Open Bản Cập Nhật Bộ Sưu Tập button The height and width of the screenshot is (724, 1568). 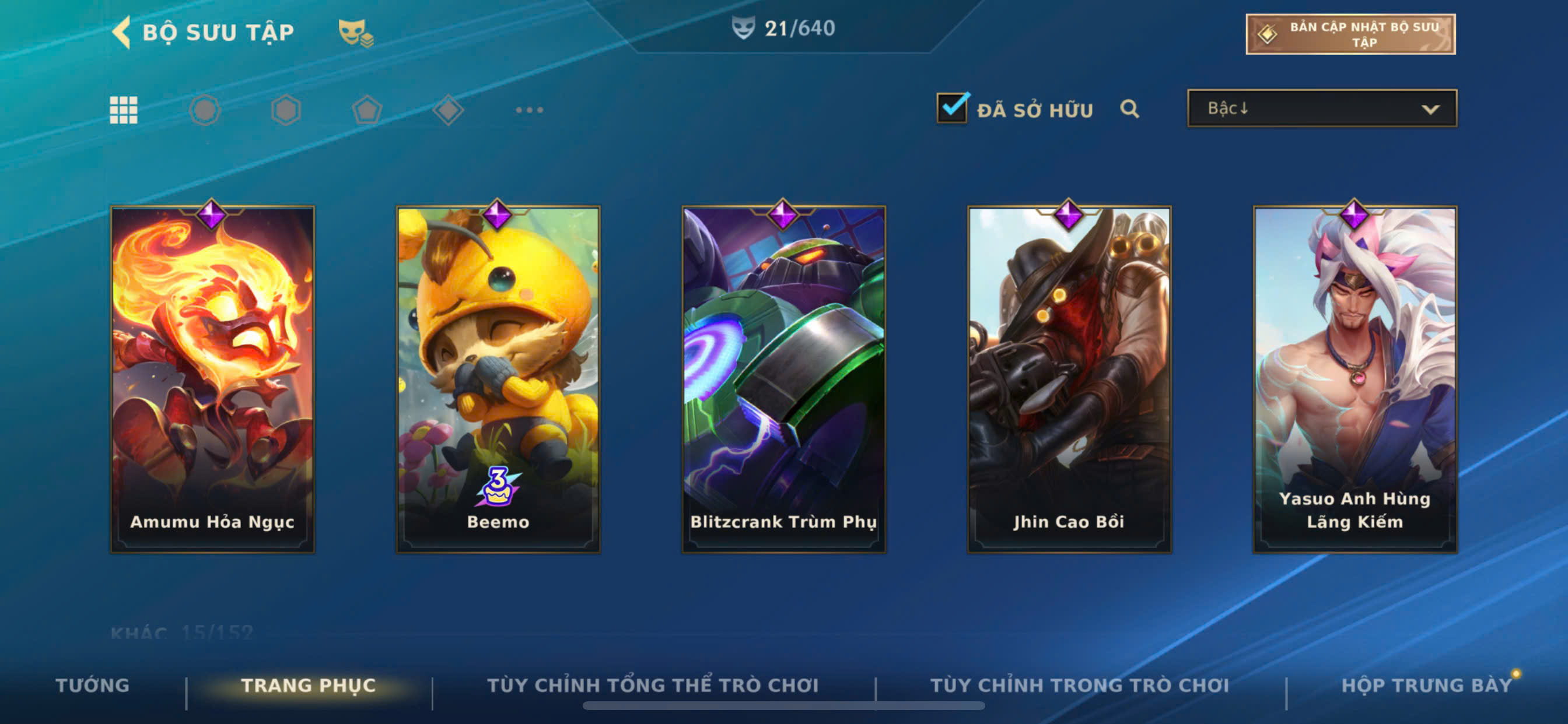pos(1350,34)
